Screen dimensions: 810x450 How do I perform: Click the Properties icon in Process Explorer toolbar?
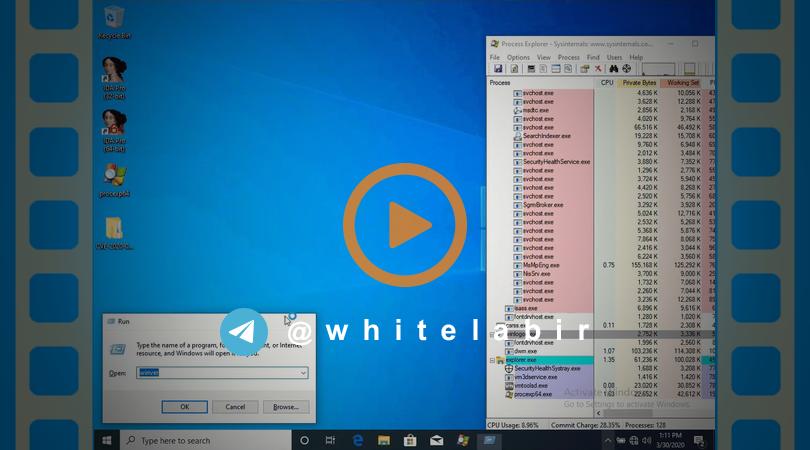585,69
